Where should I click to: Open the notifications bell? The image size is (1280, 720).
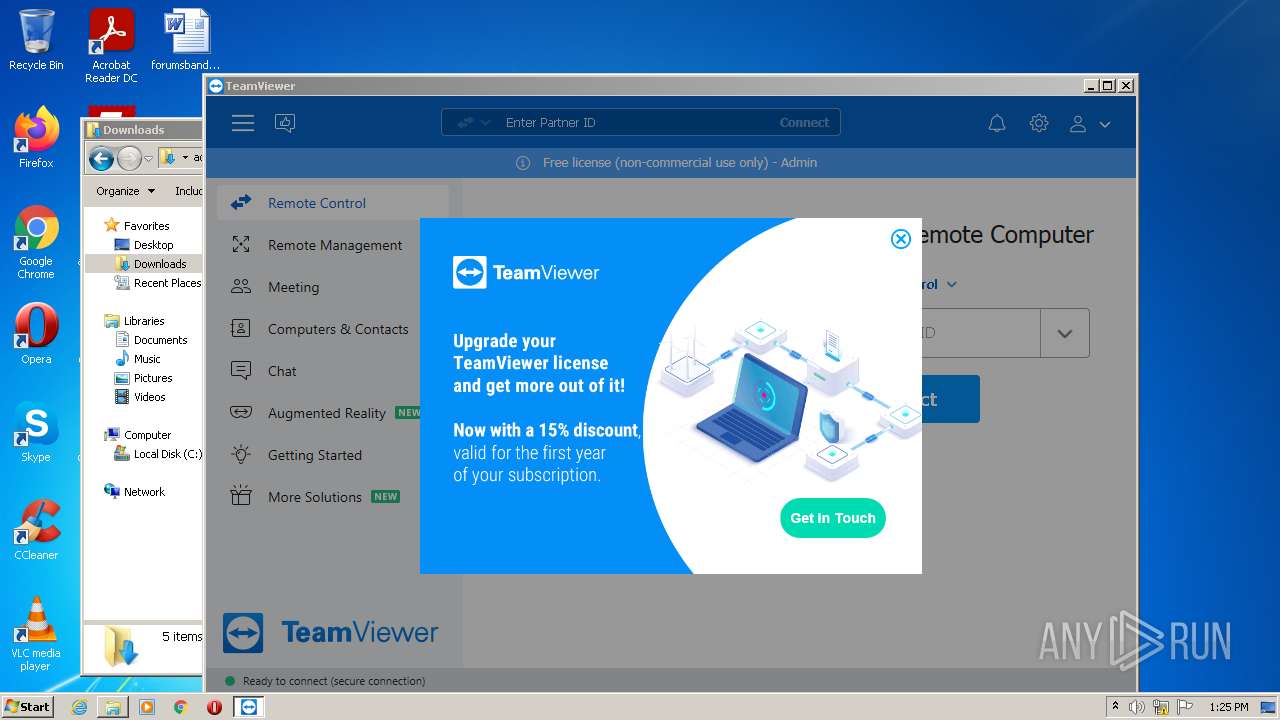(x=997, y=123)
